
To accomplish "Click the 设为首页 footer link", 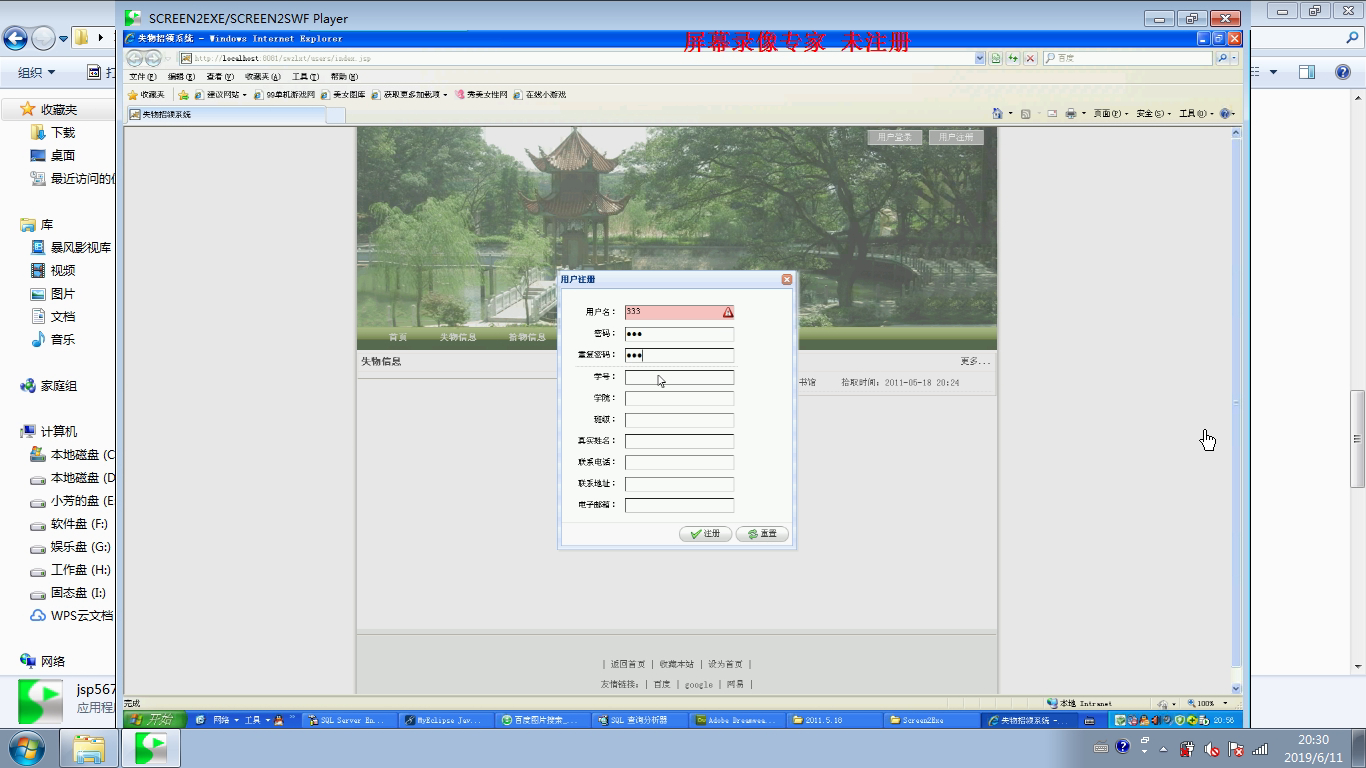I will 726,664.
